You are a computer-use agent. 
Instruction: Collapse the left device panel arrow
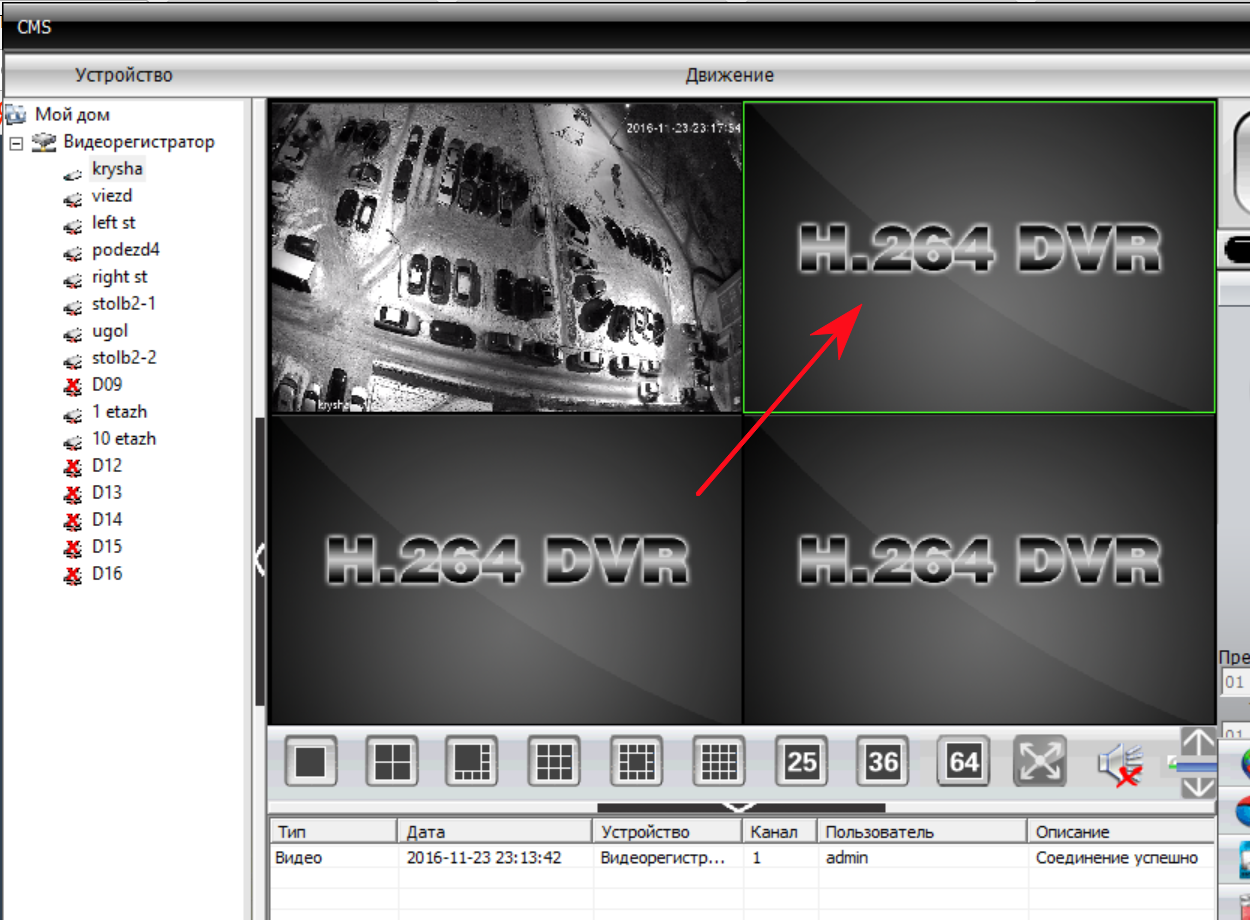260,558
